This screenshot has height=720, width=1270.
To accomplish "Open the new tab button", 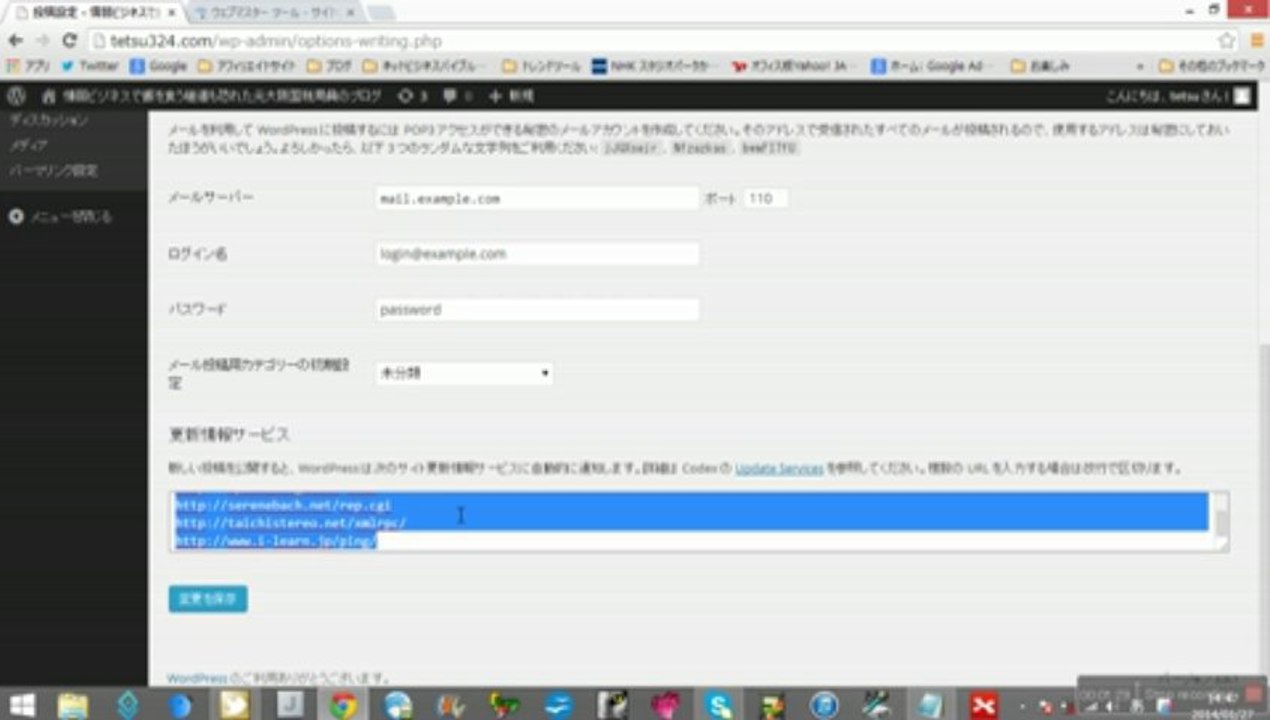I will click(x=381, y=12).
